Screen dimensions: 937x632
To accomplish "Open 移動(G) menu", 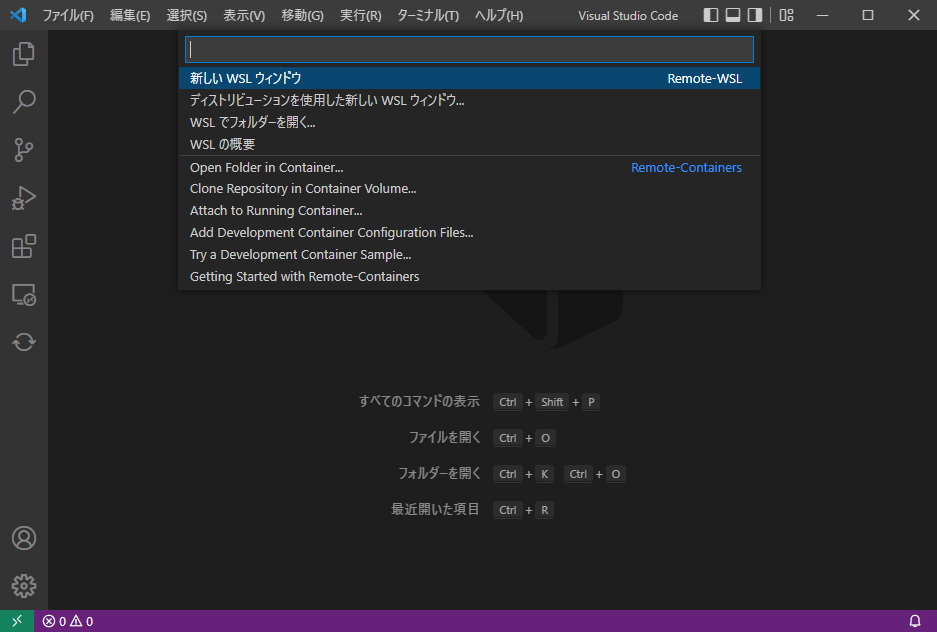I will [x=302, y=16].
